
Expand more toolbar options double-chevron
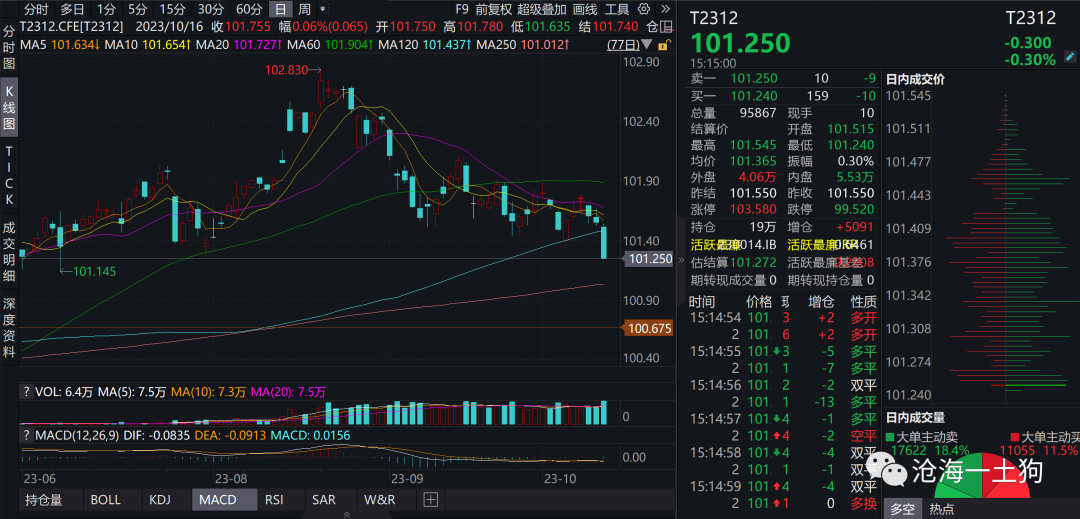click(x=665, y=10)
